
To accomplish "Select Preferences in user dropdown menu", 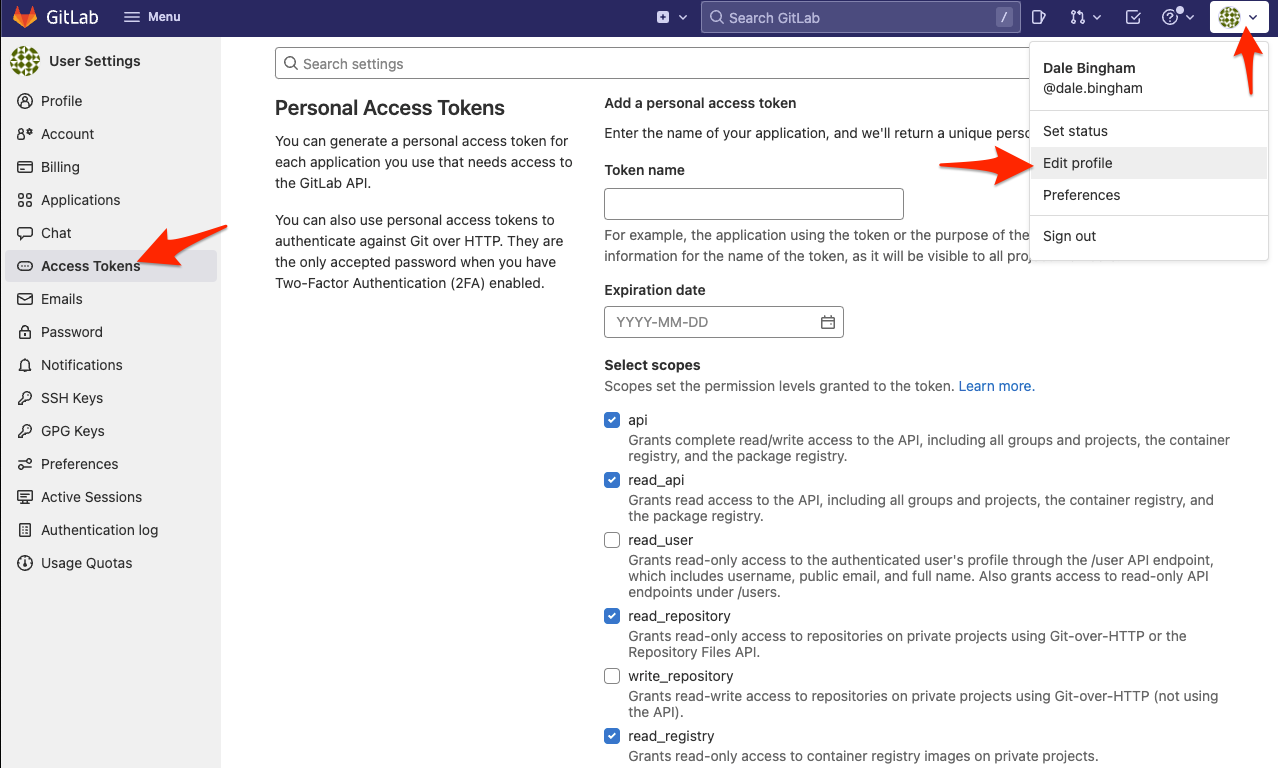I will coord(1149,195).
